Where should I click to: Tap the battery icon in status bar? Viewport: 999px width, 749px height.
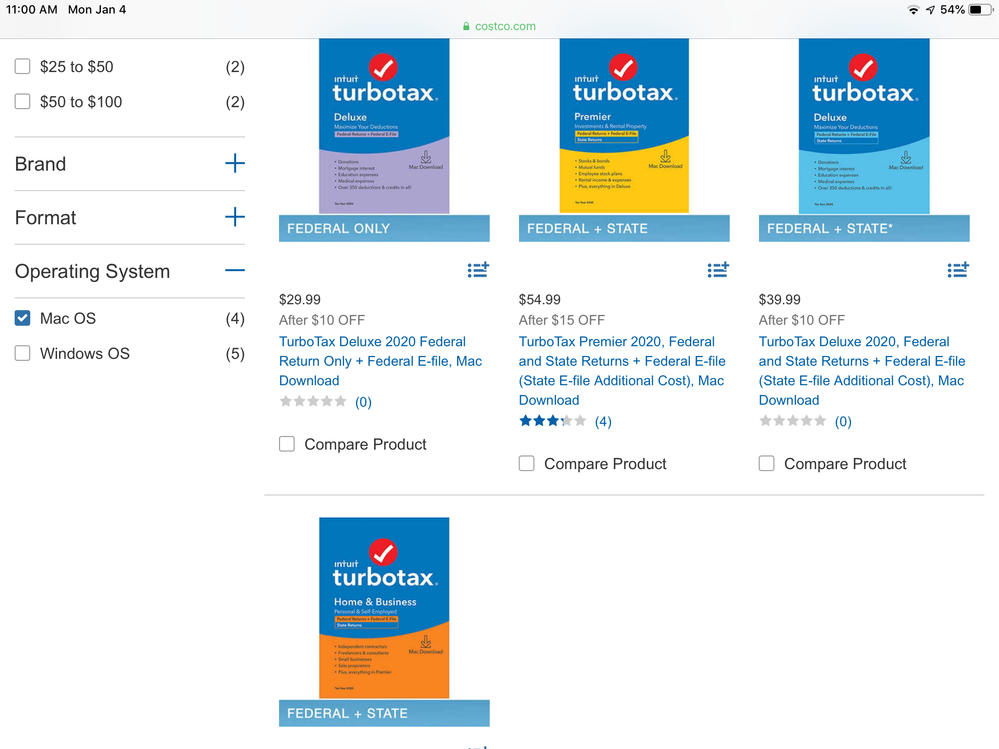[x=981, y=10]
